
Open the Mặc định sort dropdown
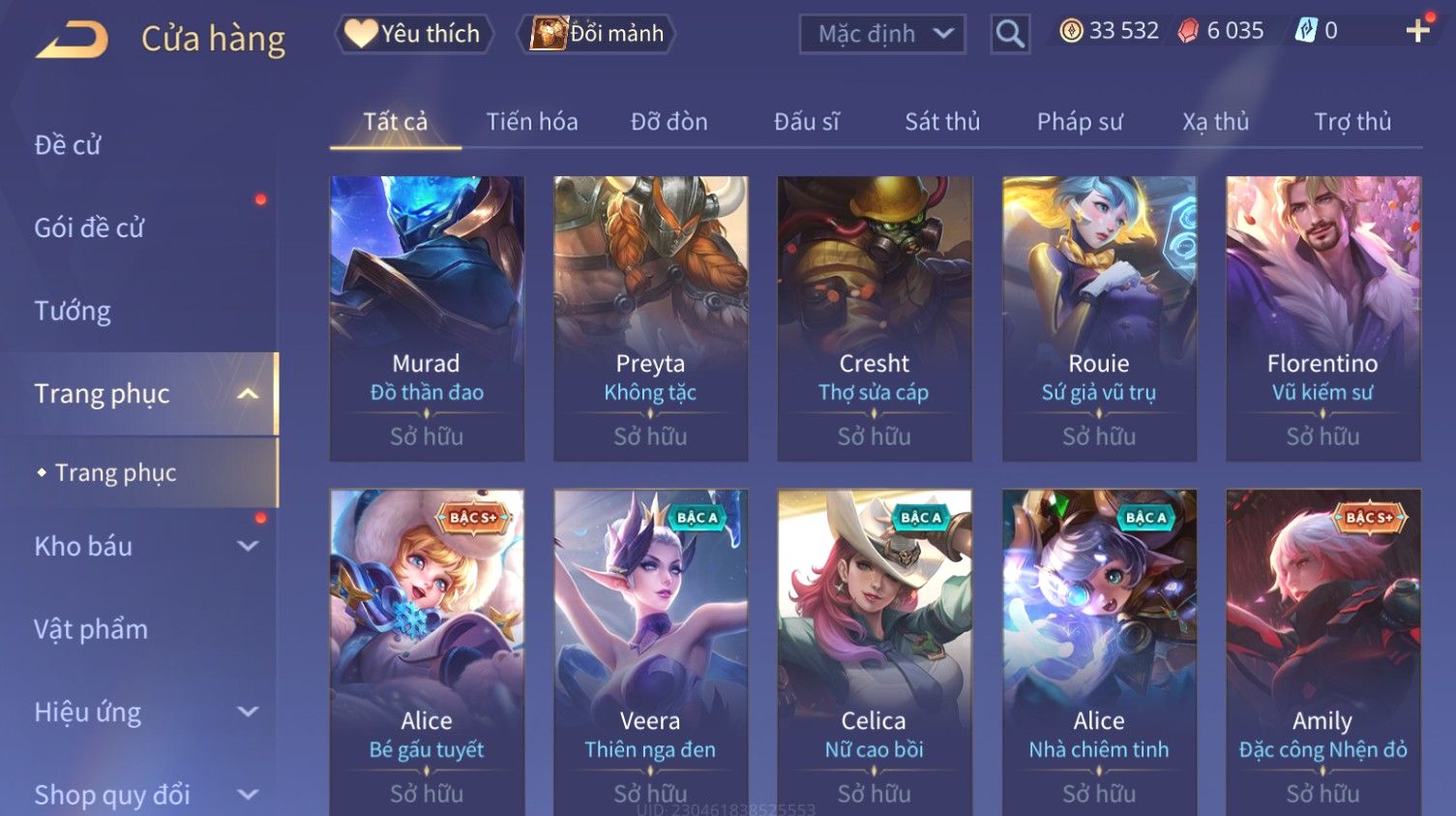(x=882, y=34)
